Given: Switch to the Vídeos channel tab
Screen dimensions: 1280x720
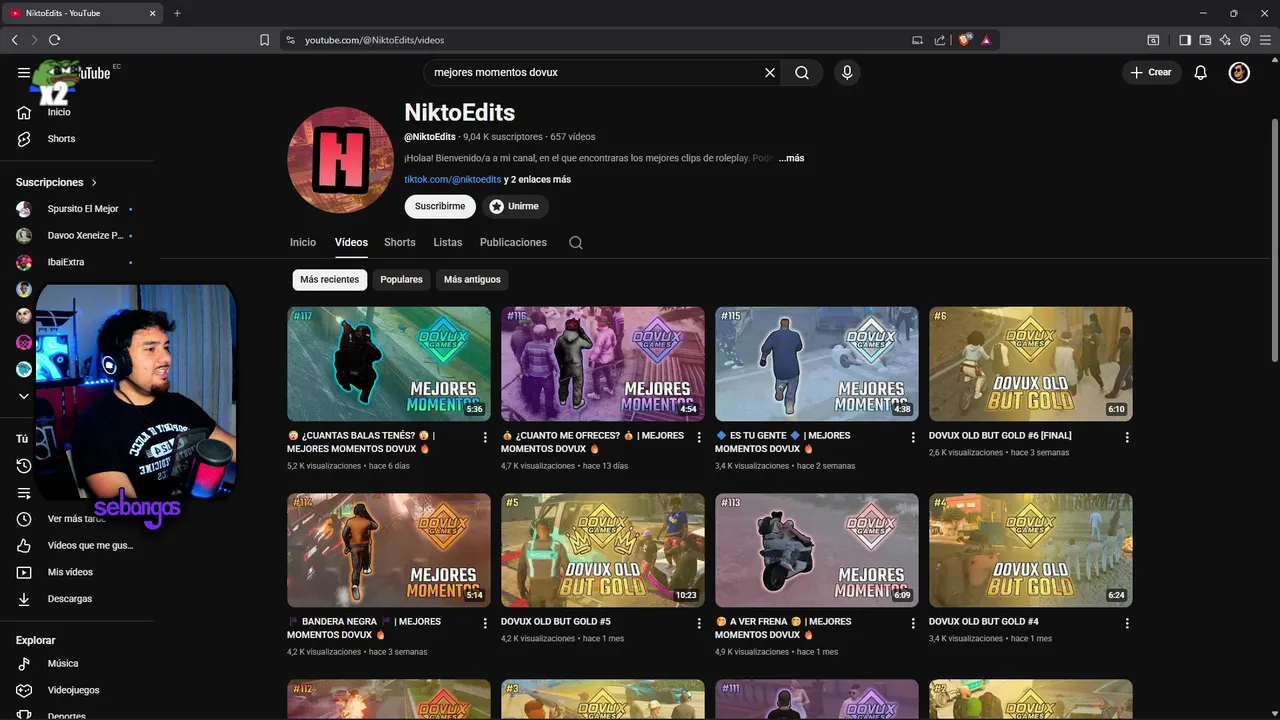Looking at the screenshot, I should click(351, 243).
